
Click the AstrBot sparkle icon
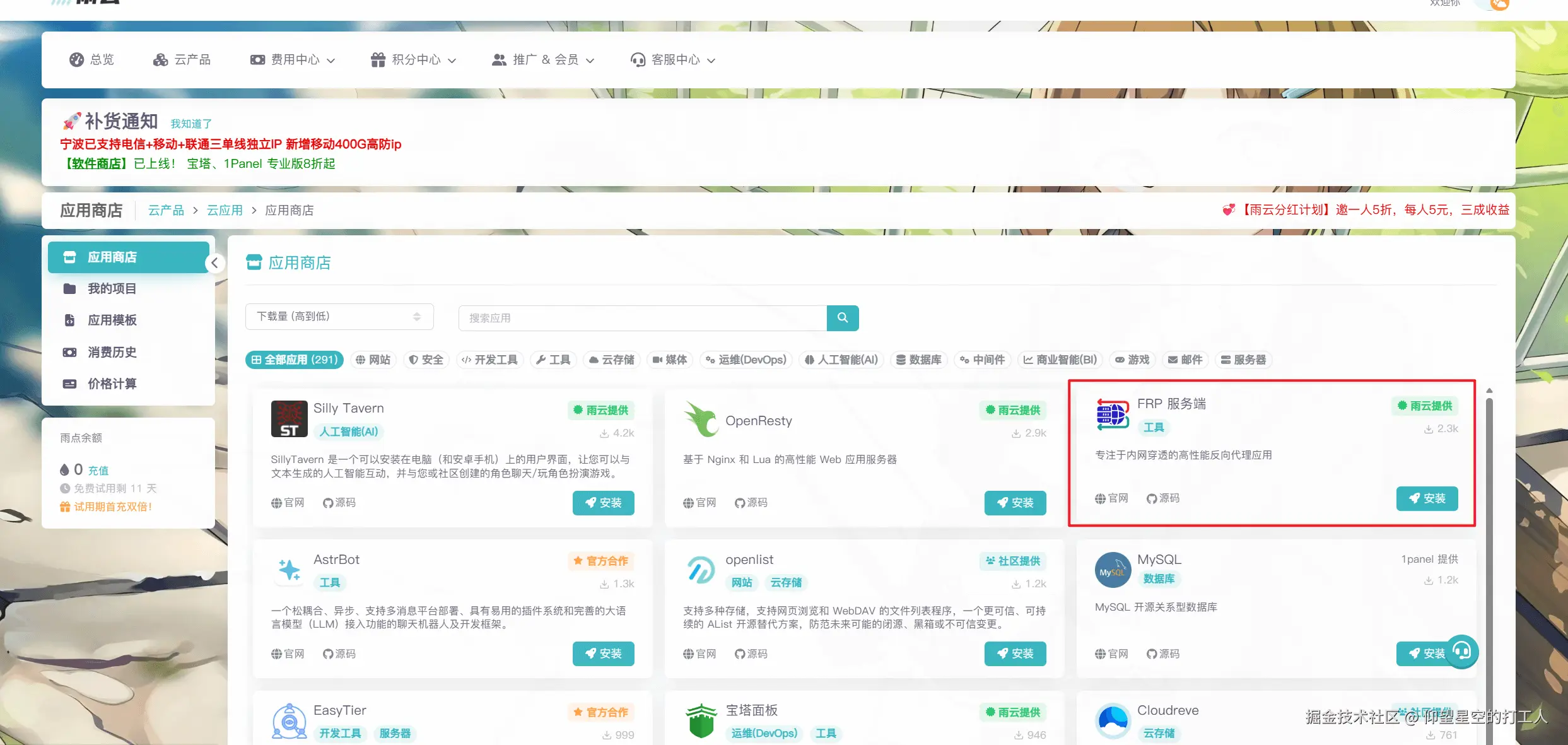pos(289,570)
